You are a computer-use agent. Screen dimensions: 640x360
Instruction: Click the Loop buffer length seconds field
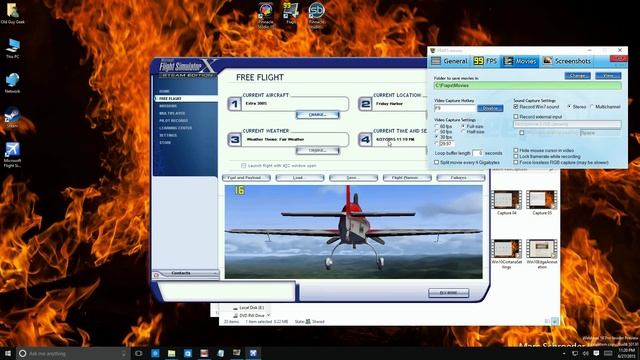478,153
